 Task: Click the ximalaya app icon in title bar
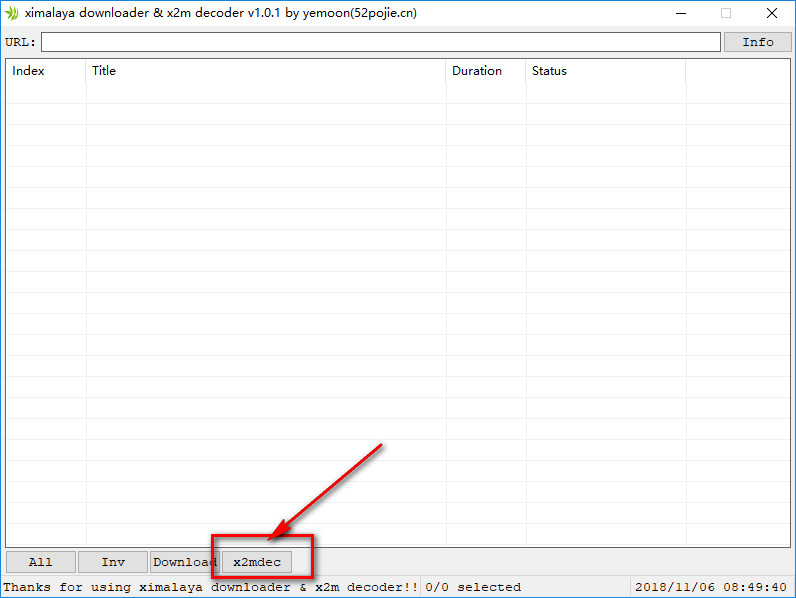click(11, 13)
